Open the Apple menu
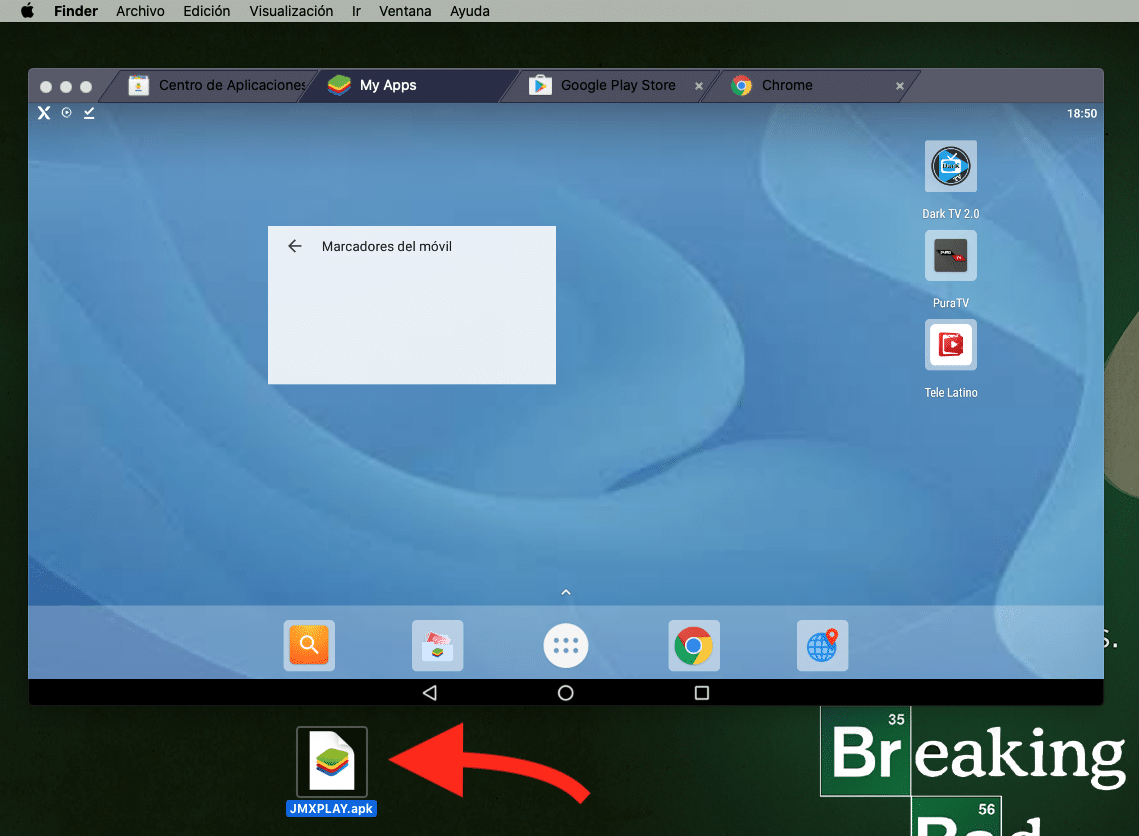Image resolution: width=1139 pixels, height=836 pixels. (27, 11)
